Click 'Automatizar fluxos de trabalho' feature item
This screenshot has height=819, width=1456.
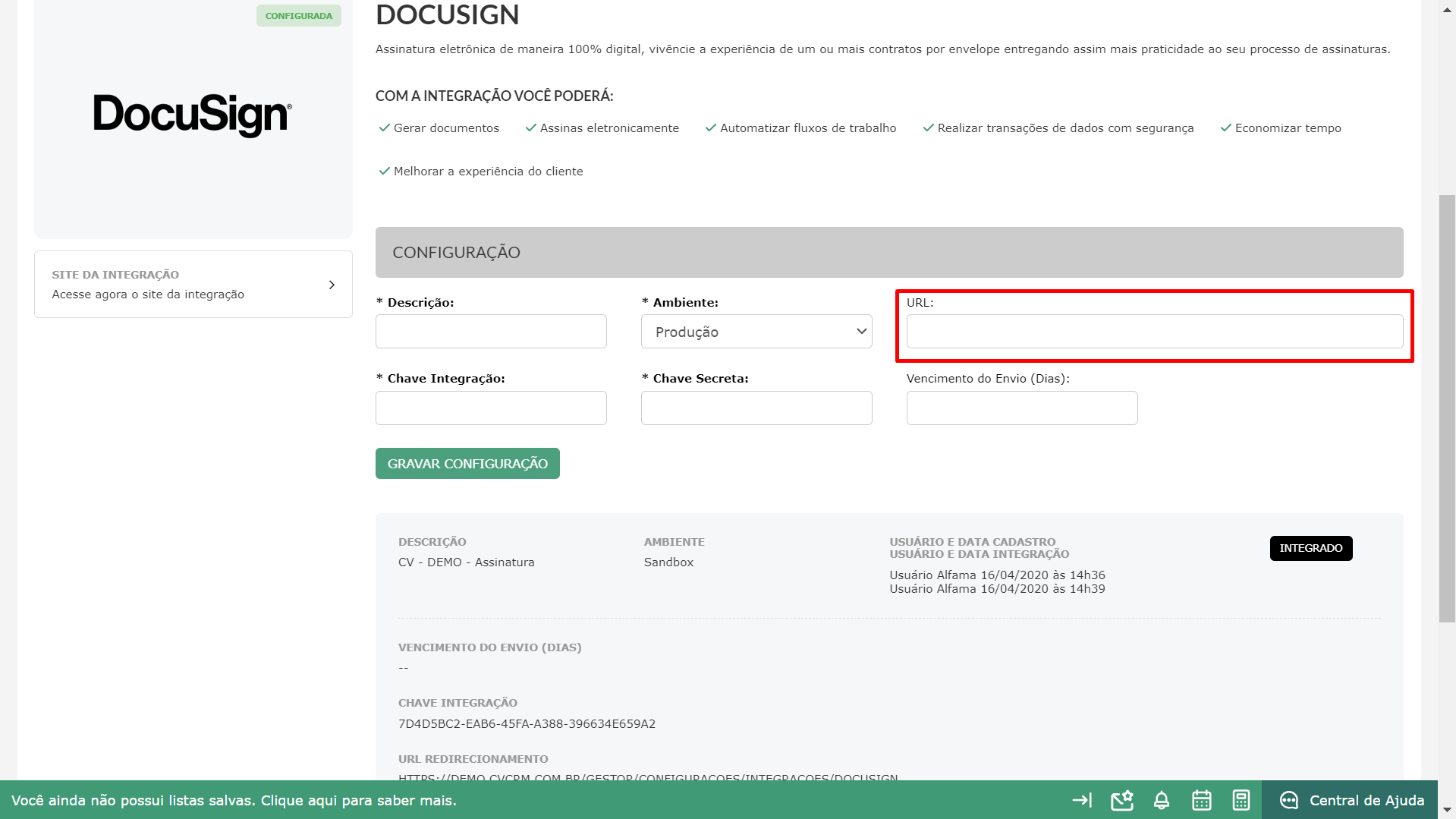coord(800,128)
